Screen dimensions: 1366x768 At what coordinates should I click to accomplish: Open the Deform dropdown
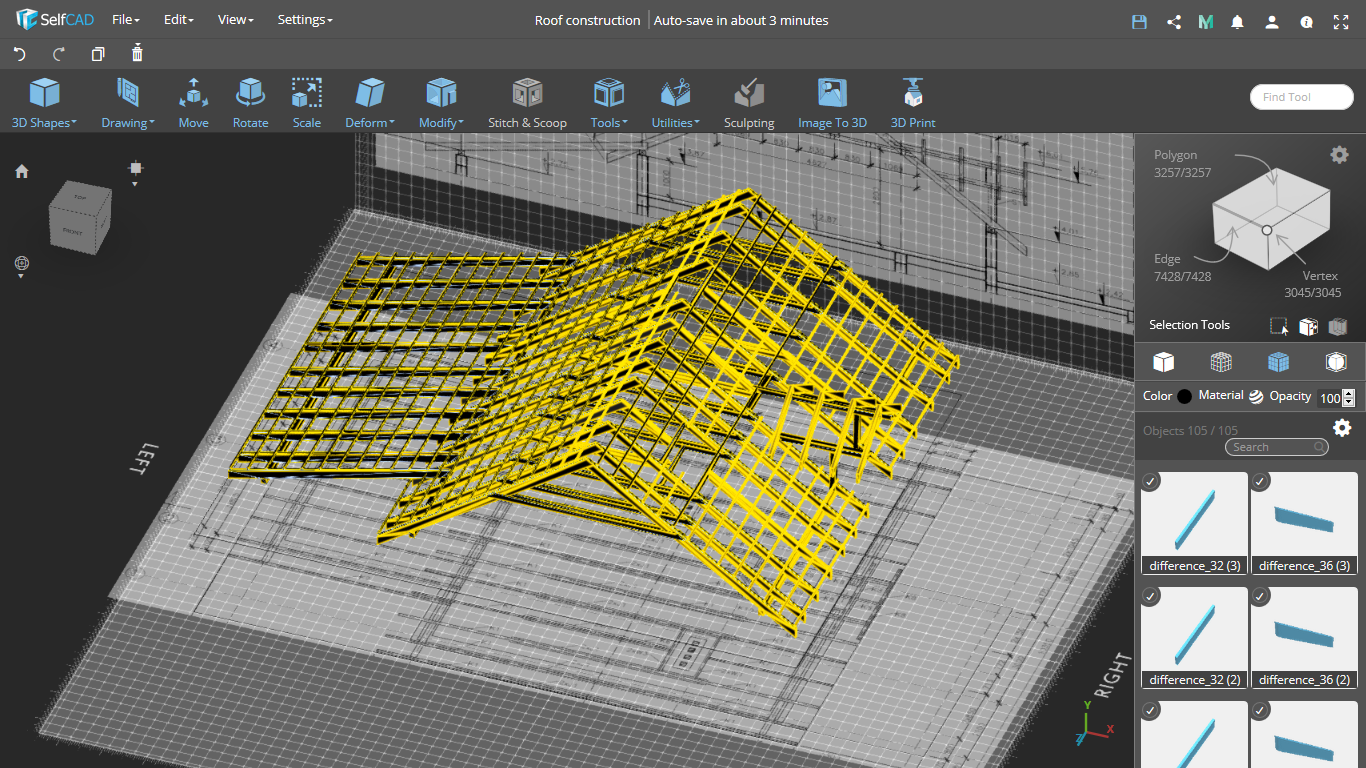tap(370, 104)
